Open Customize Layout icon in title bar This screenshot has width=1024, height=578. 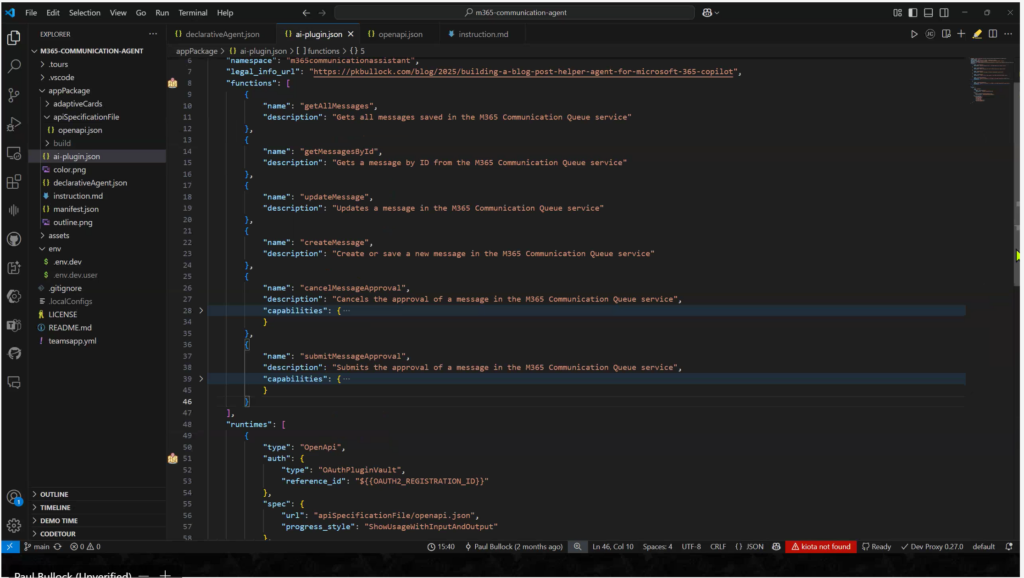pyautogui.click(x=898, y=12)
